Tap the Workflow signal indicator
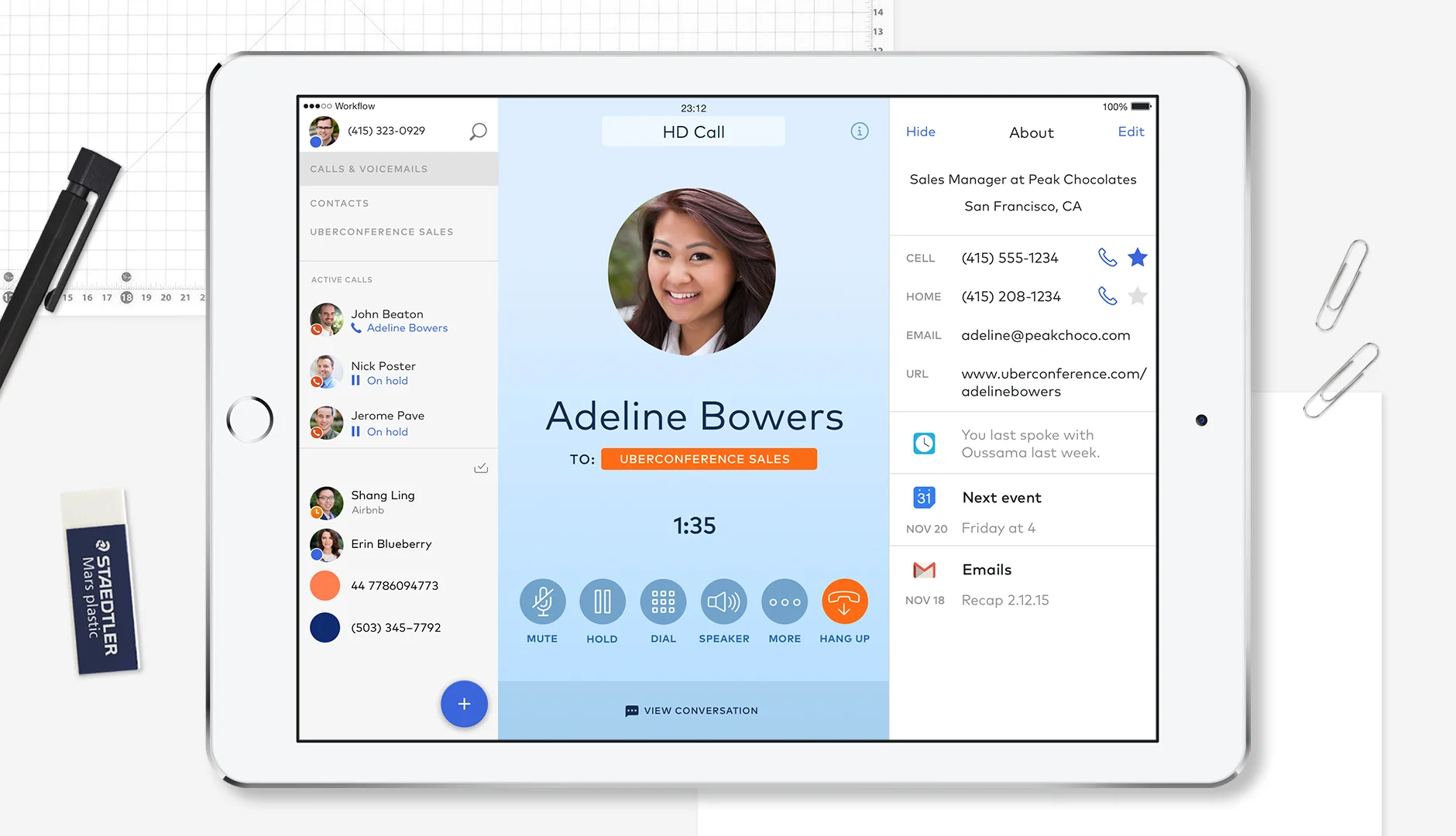This screenshot has height=836, width=1456. pos(339,106)
